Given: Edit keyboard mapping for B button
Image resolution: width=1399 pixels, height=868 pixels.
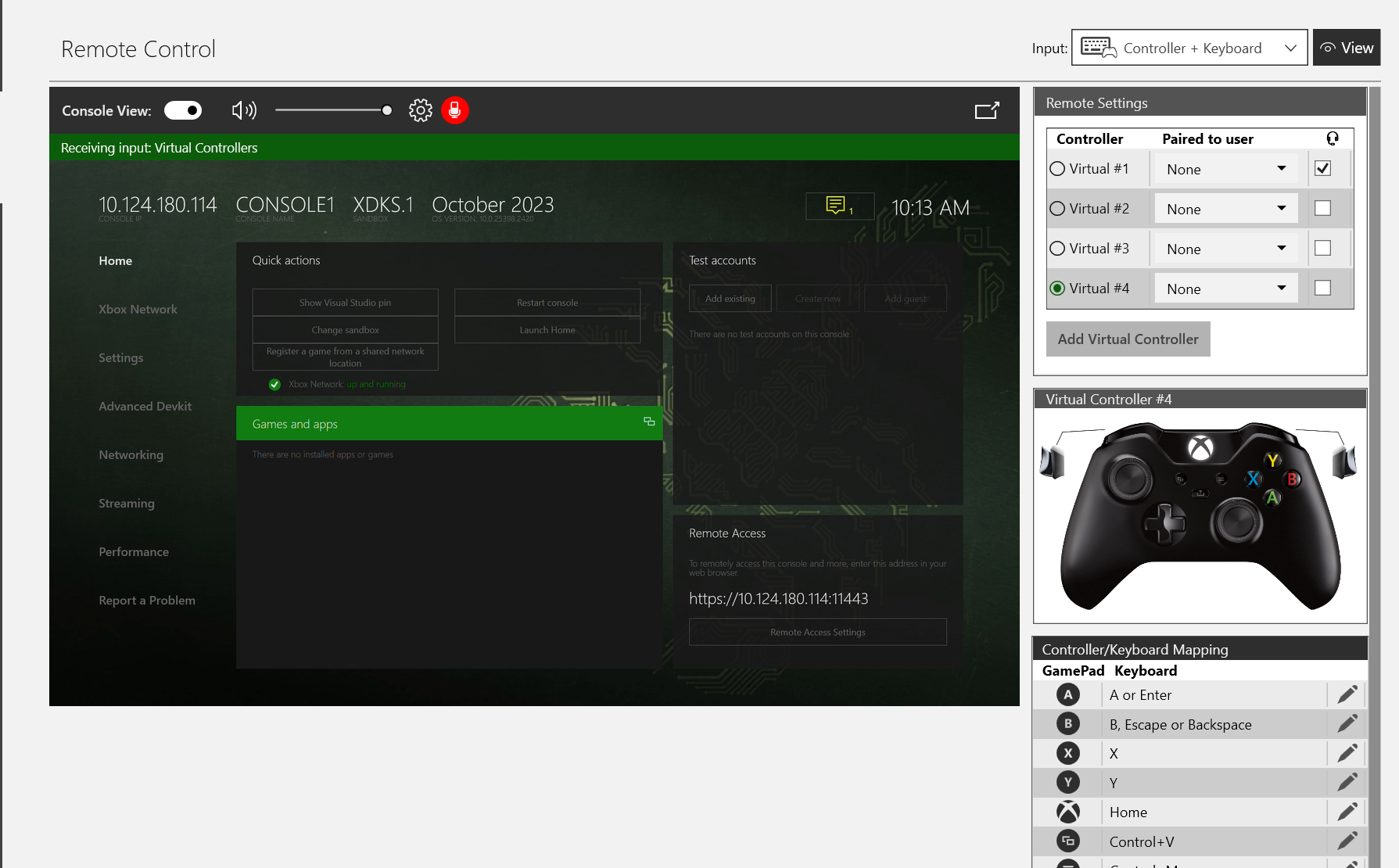Looking at the screenshot, I should 1347,724.
